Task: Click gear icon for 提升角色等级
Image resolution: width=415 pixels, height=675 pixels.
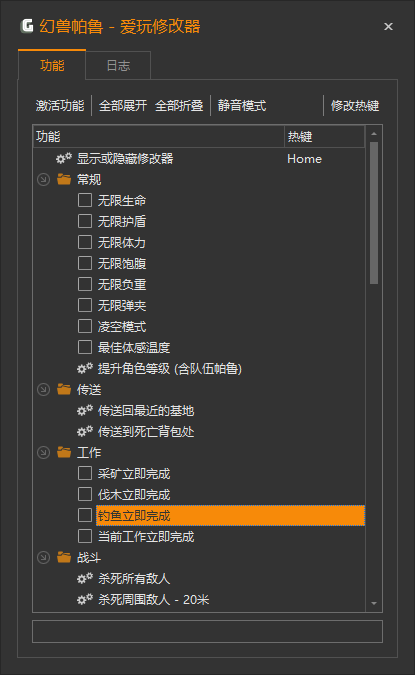Action: (x=85, y=368)
